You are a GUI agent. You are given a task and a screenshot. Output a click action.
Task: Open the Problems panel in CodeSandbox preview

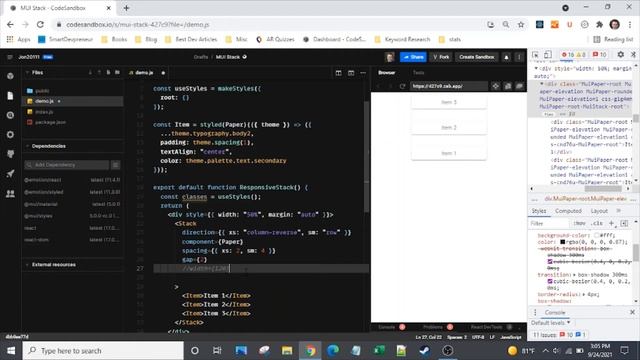click(x=433, y=327)
